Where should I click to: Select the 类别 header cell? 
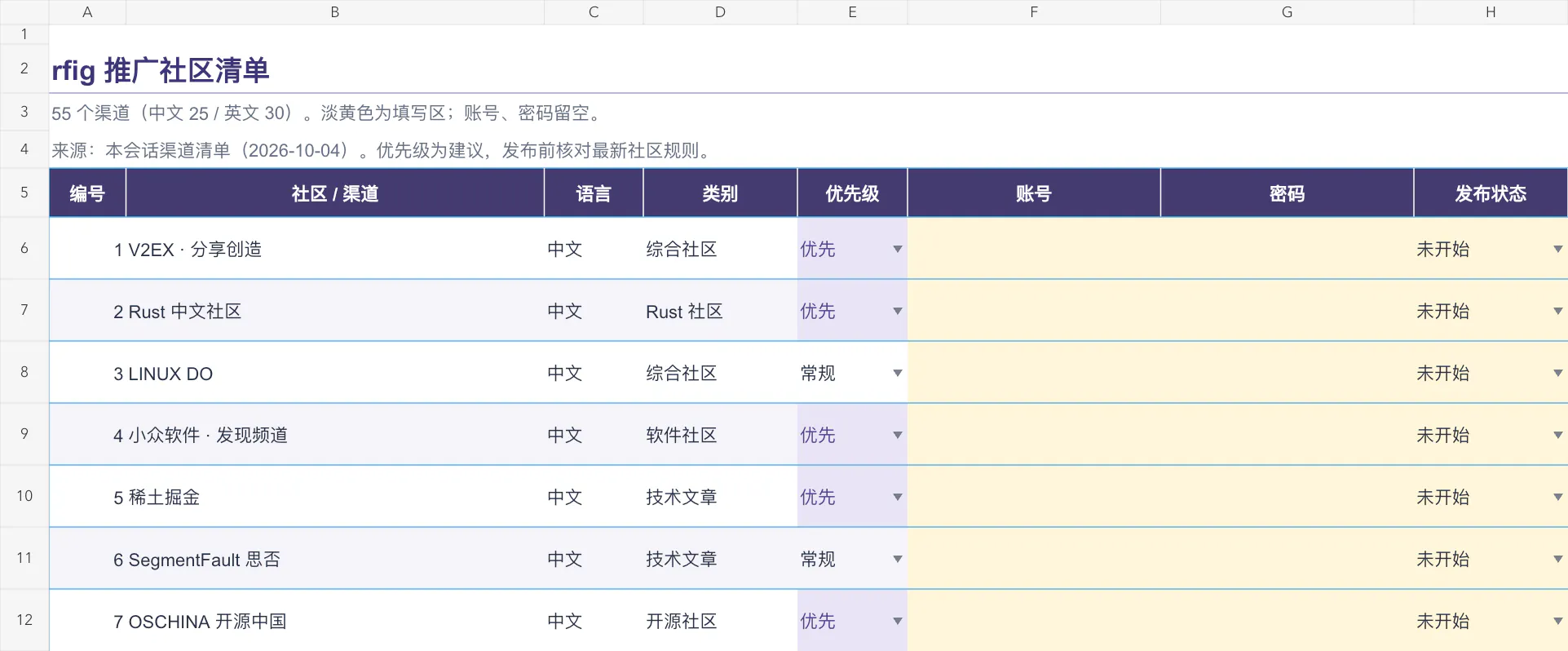720,193
